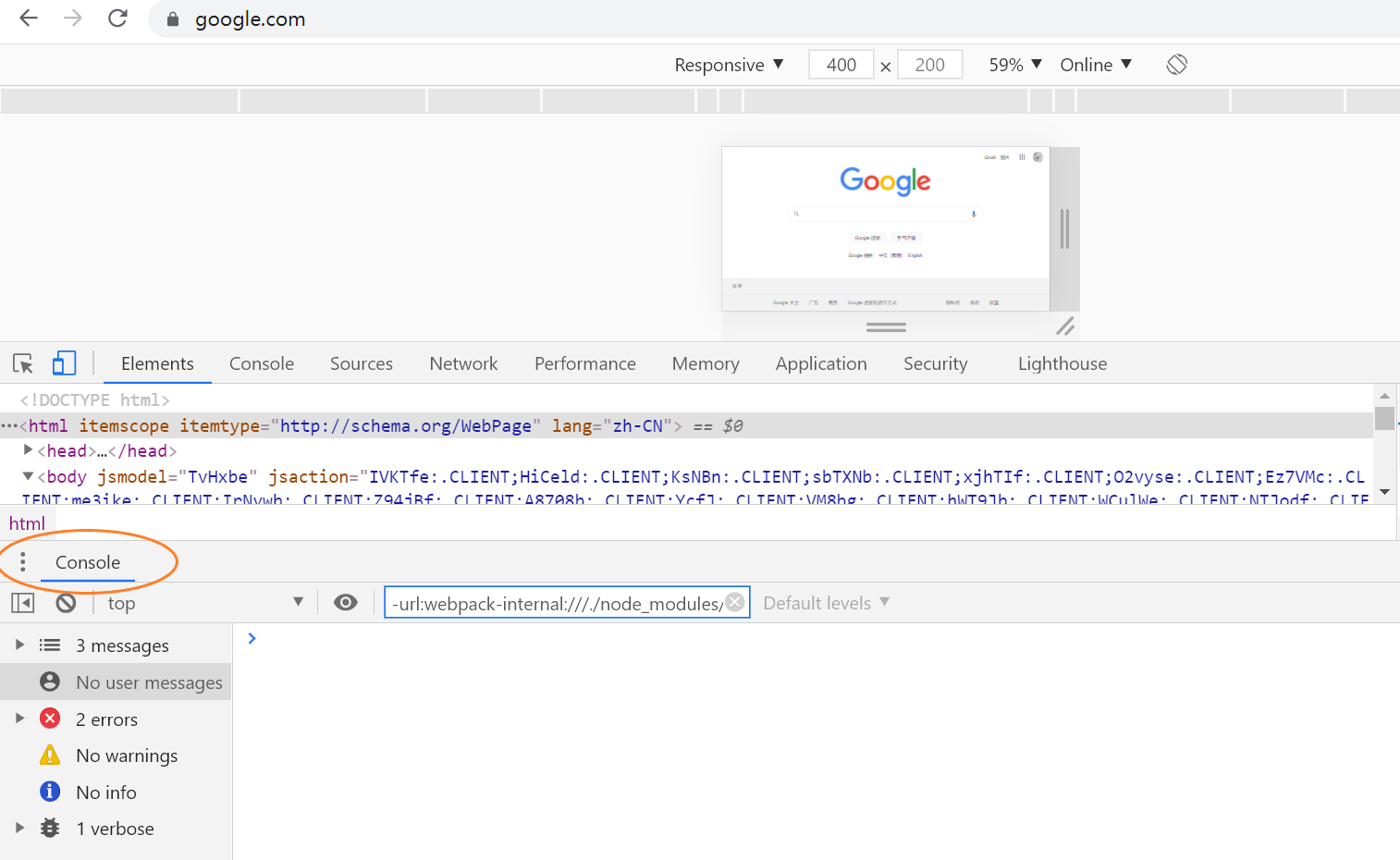Select the yellow warnings icon
The height and width of the screenshot is (860, 1400).
pos(50,756)
